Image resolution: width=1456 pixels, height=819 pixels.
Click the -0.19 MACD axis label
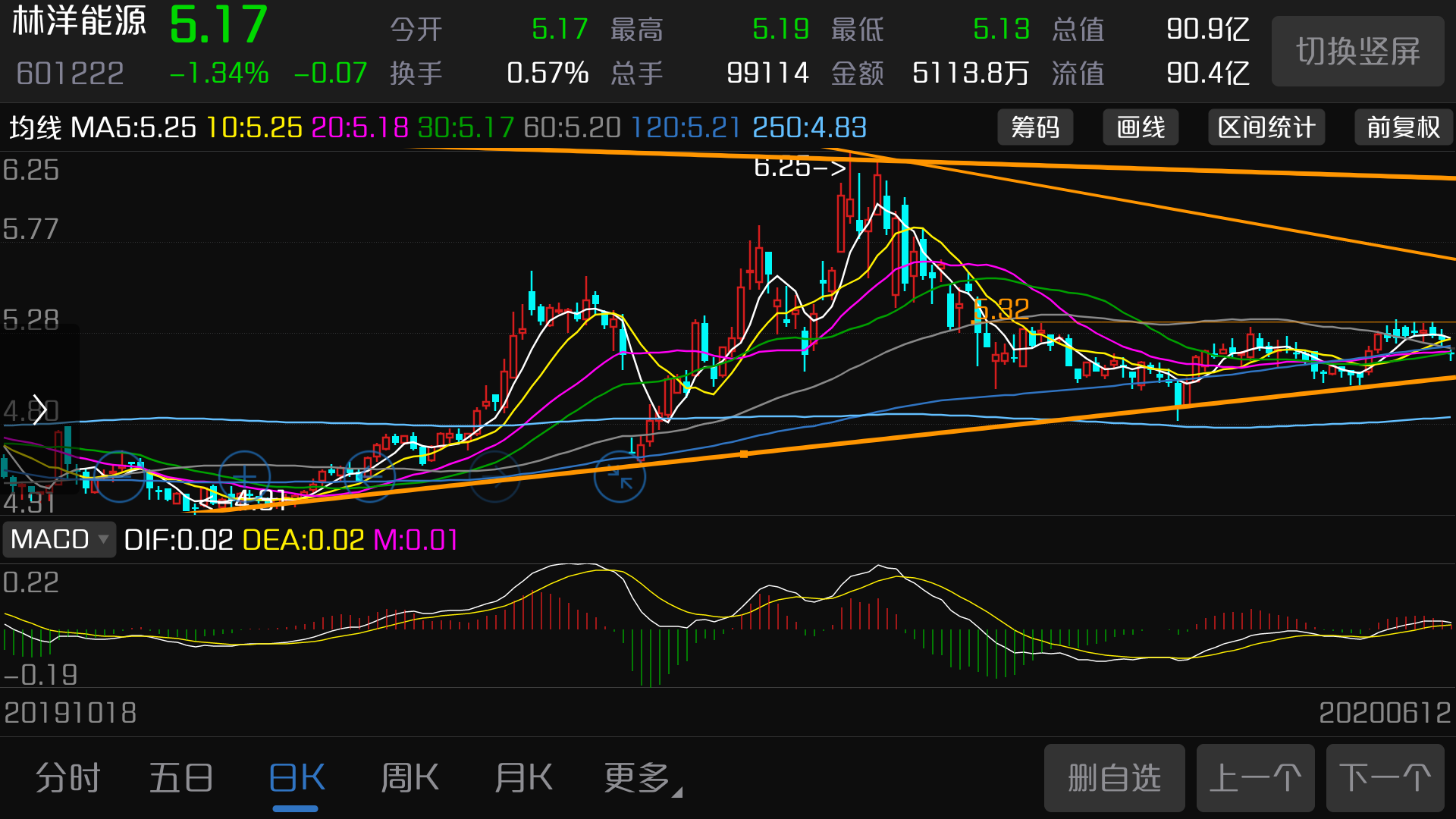[x=40, y=675]
